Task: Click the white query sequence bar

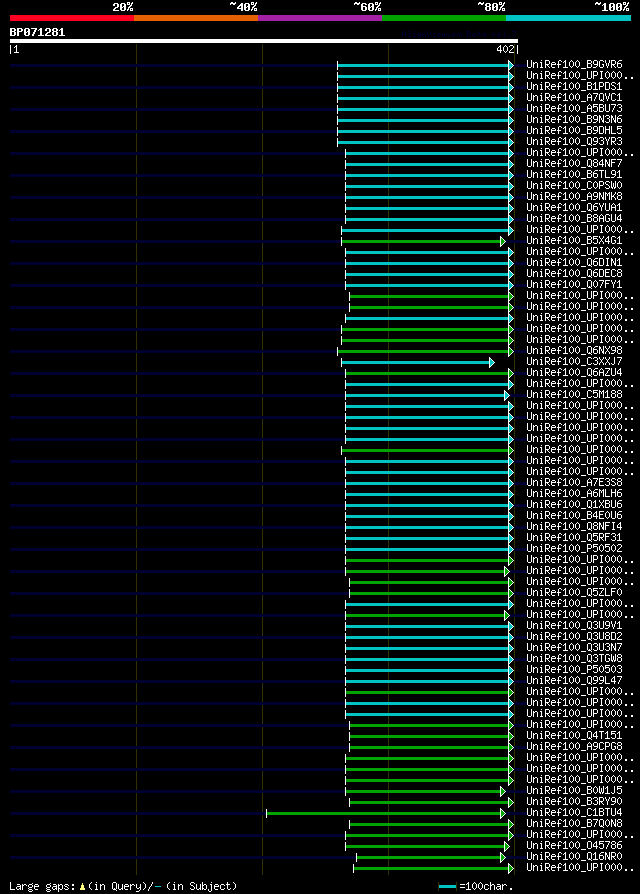Action: (x=263, y=41)
